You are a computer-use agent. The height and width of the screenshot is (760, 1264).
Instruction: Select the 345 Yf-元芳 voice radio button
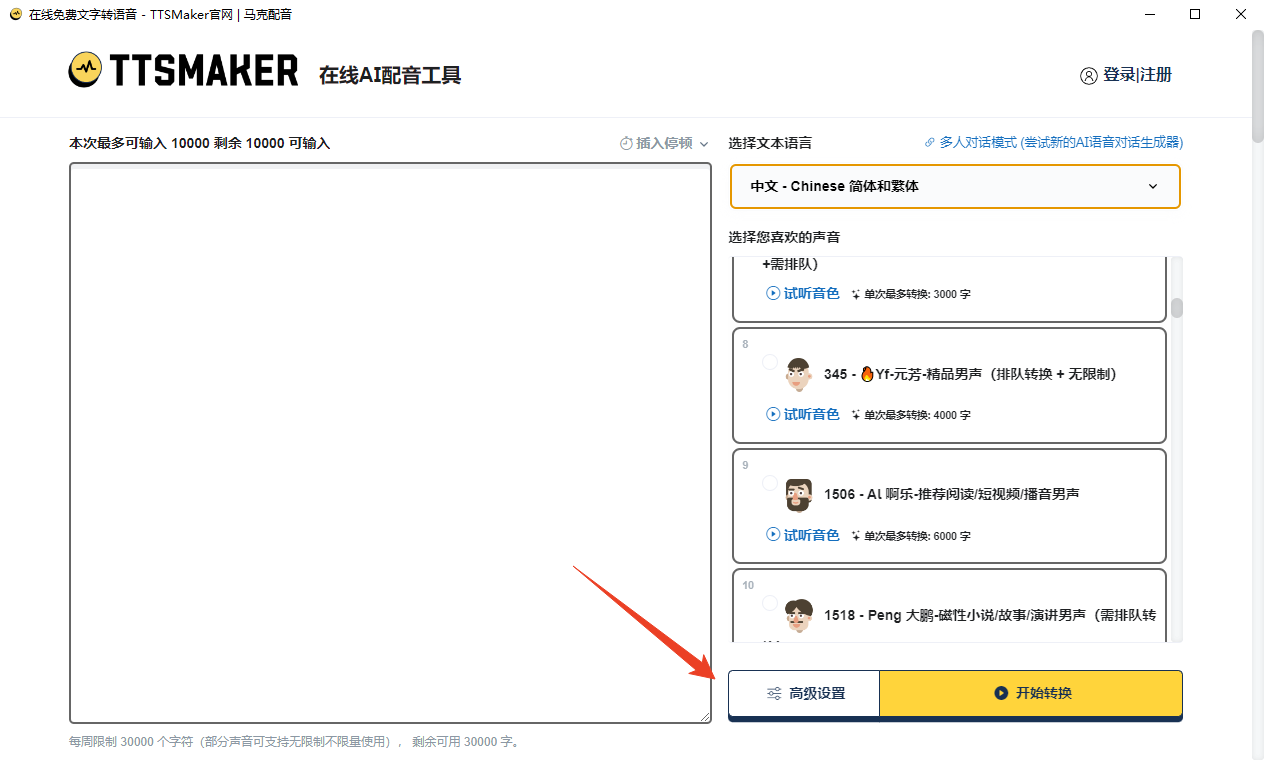pyautogui.click(x=770, y=362)
